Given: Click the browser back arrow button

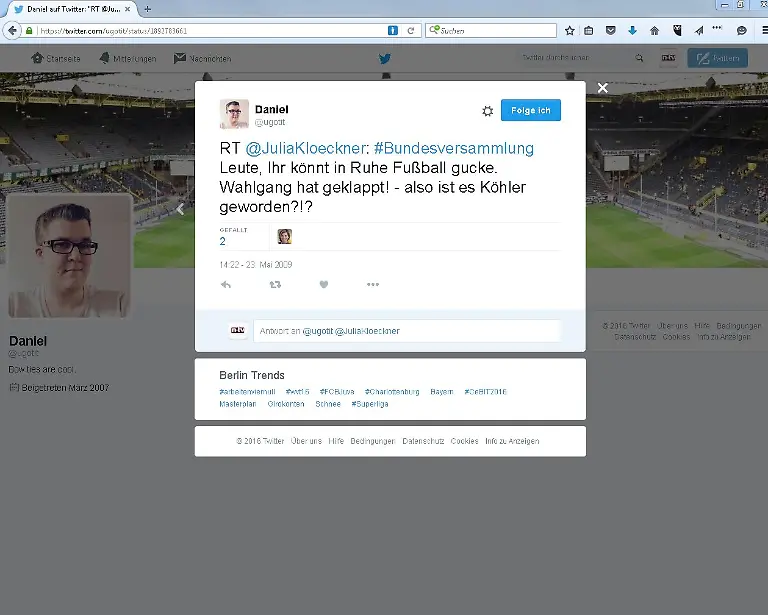Looking at the screenshot, I should [x=13, y=30].
